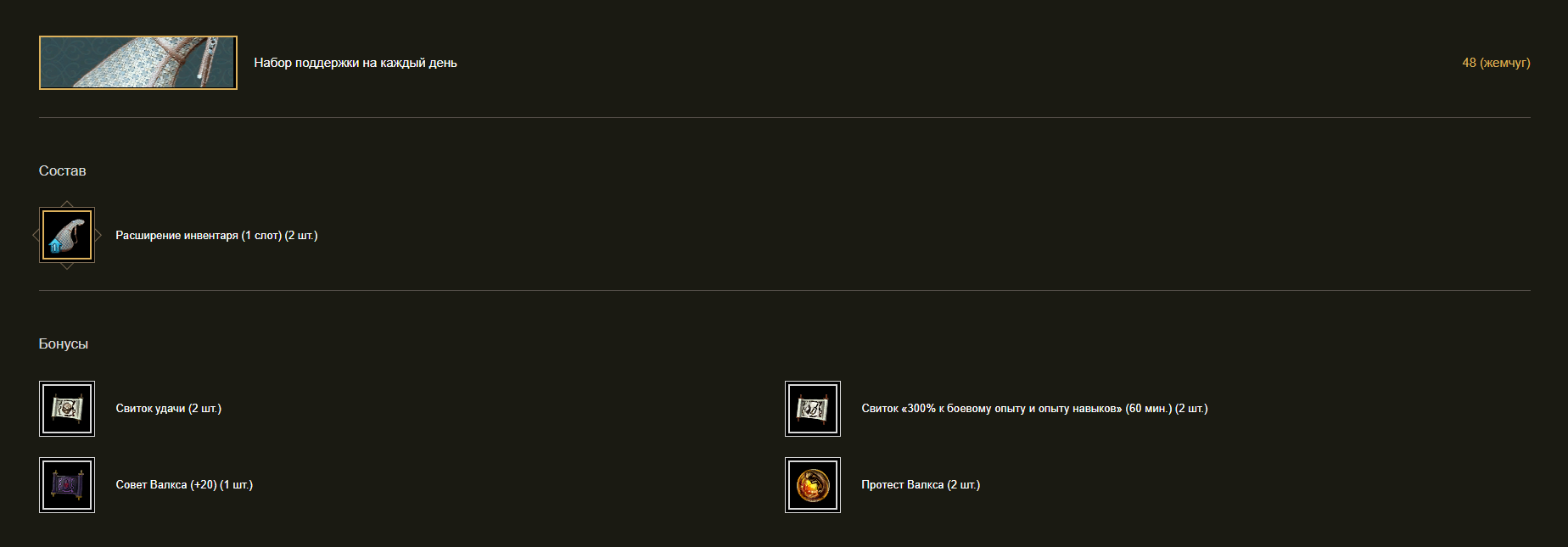Click the 'Совет Валкса (+20) (1 шт.)' text

(184, 485)
